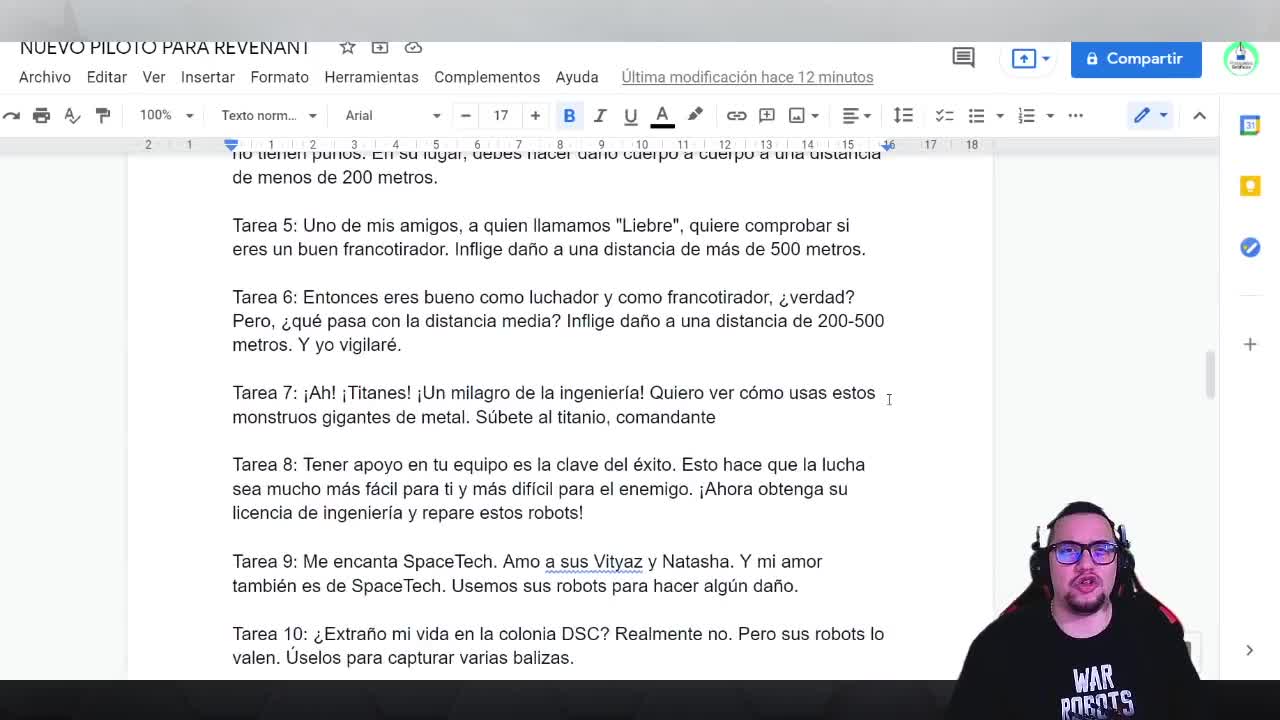Click the document title NUEVO PILOTO PARA REVENANT
Viewport: 1280px width, 720px height.
(x=164, y=48)
